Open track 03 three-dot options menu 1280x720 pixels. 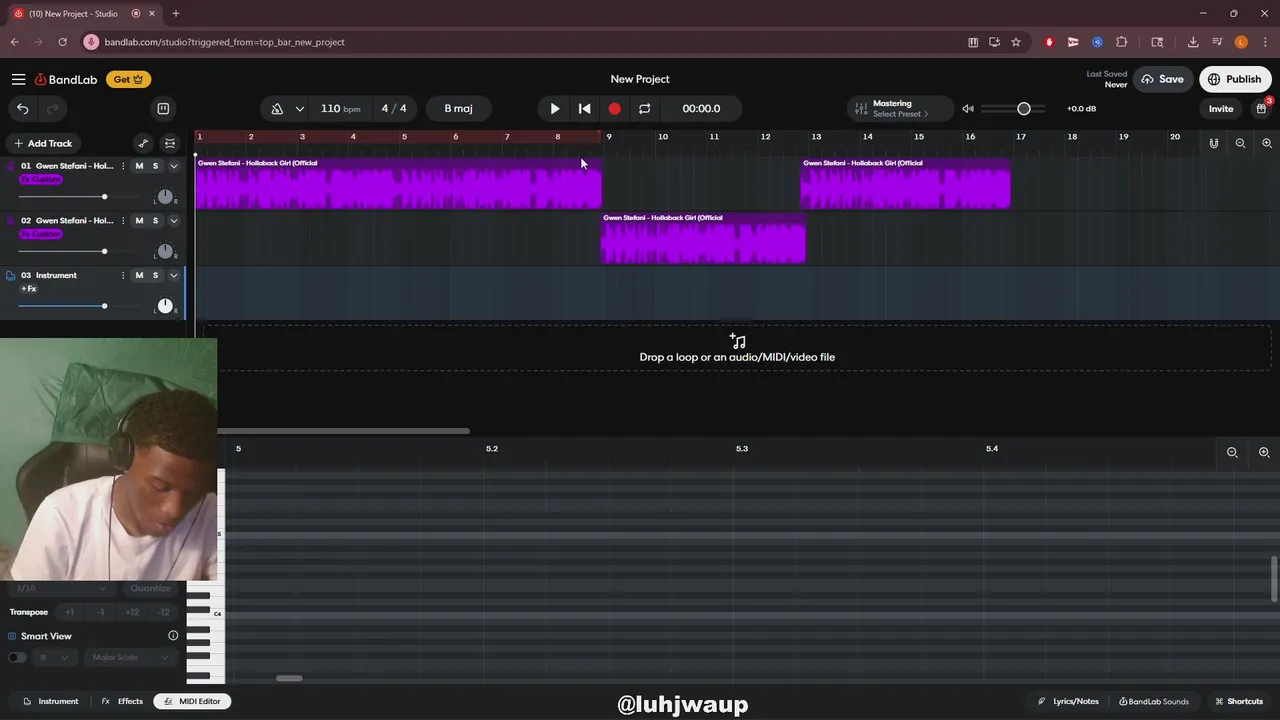tap(123, 275)
